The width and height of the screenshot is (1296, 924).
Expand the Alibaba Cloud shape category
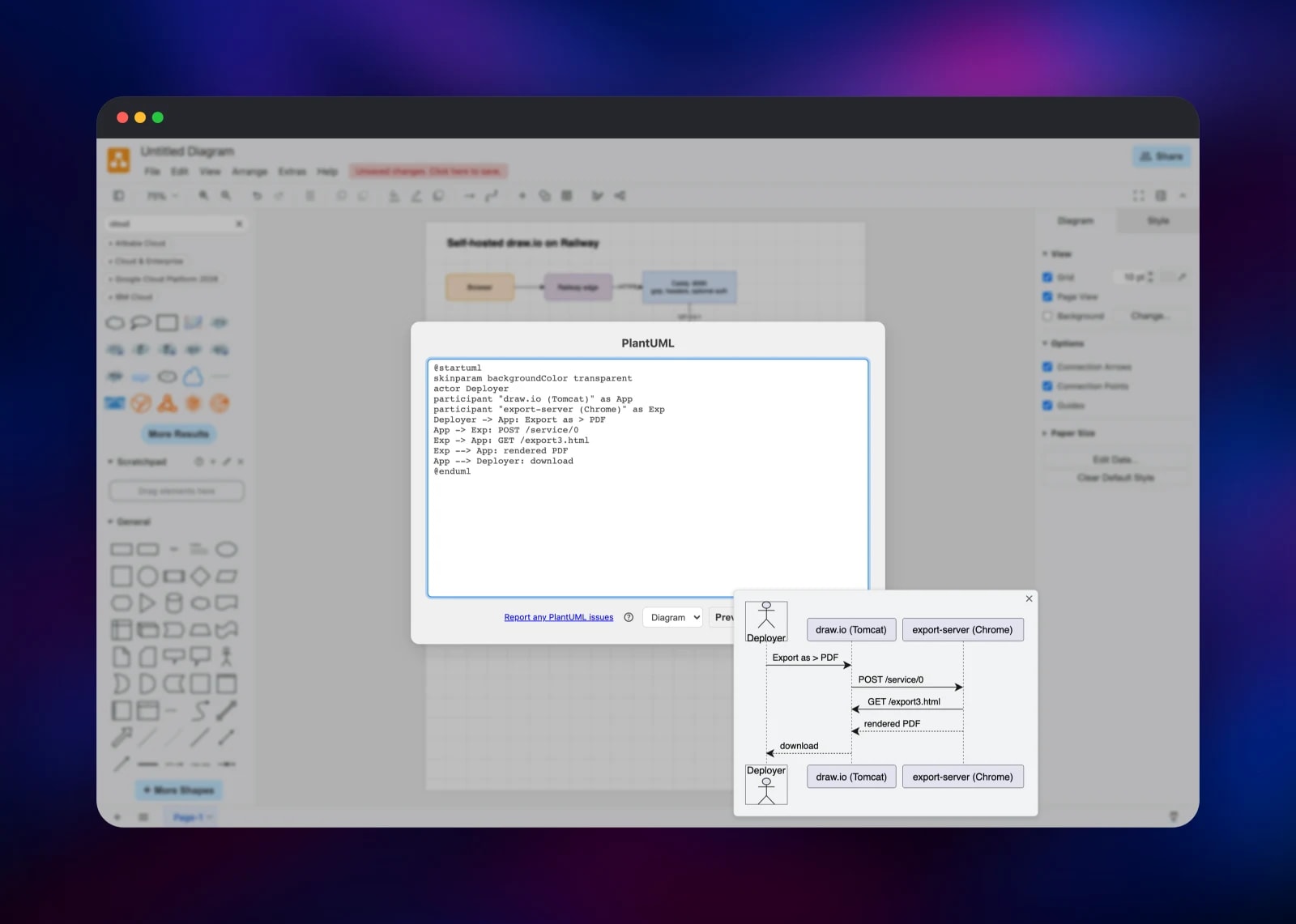tap(137, 243)
